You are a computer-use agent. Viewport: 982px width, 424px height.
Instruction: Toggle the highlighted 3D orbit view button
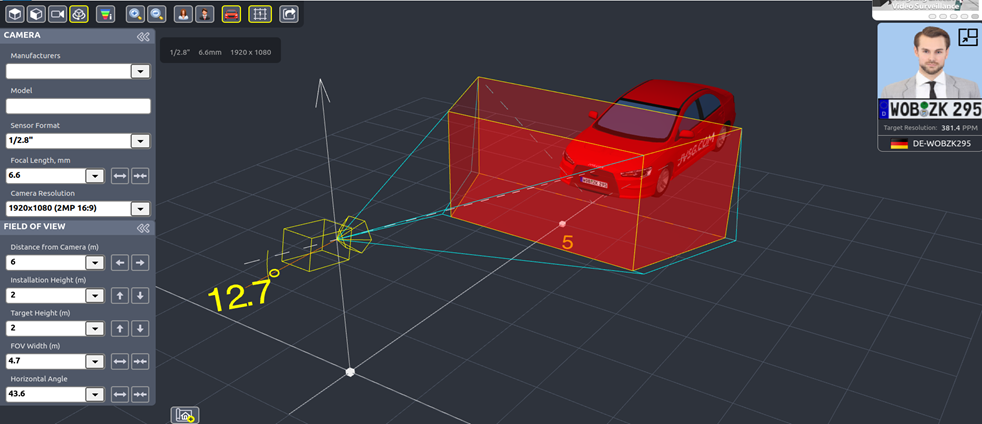tap(79, 14)
